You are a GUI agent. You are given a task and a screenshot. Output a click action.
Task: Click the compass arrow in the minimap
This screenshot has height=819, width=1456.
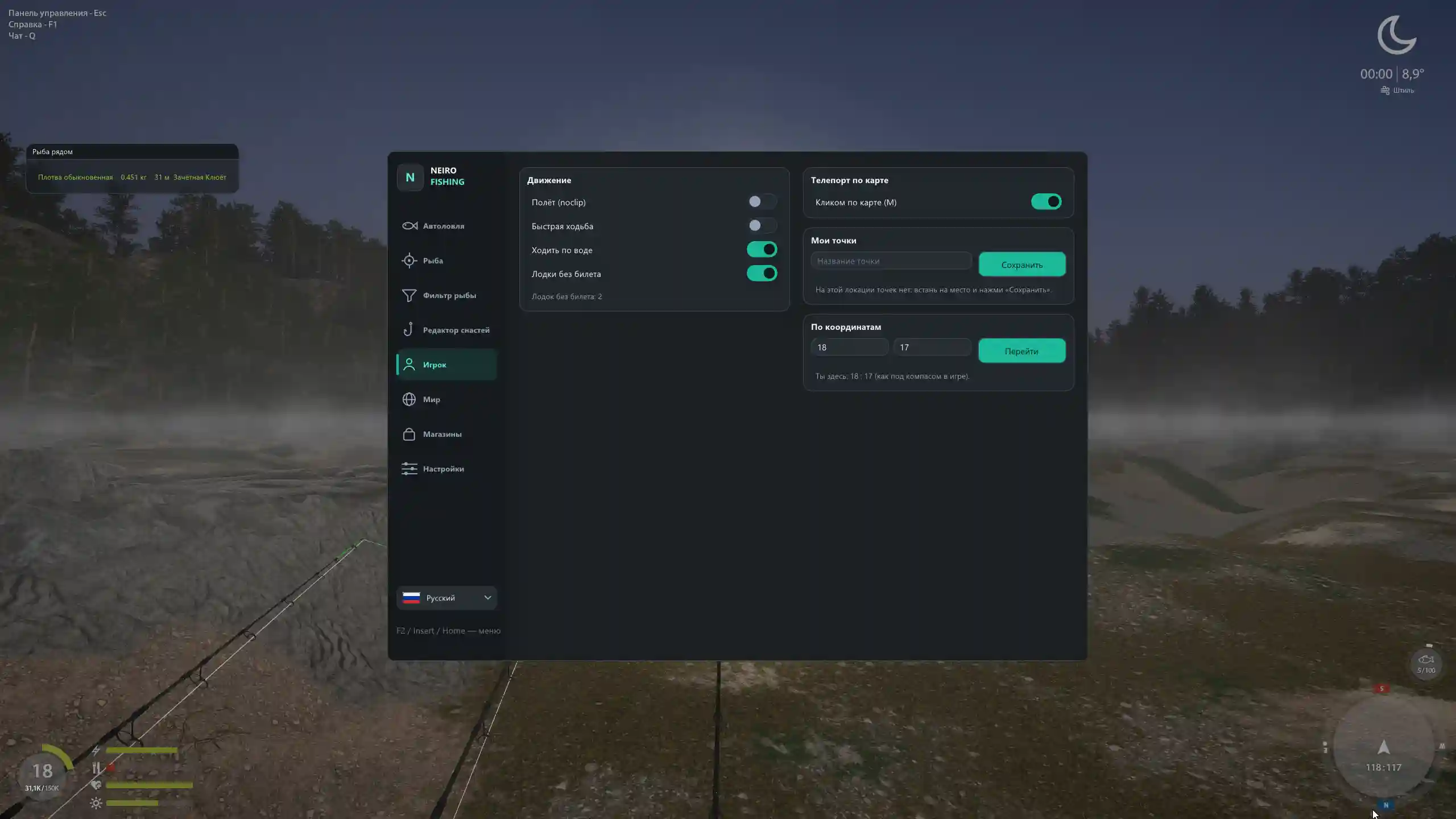[x=1384, y=747]
